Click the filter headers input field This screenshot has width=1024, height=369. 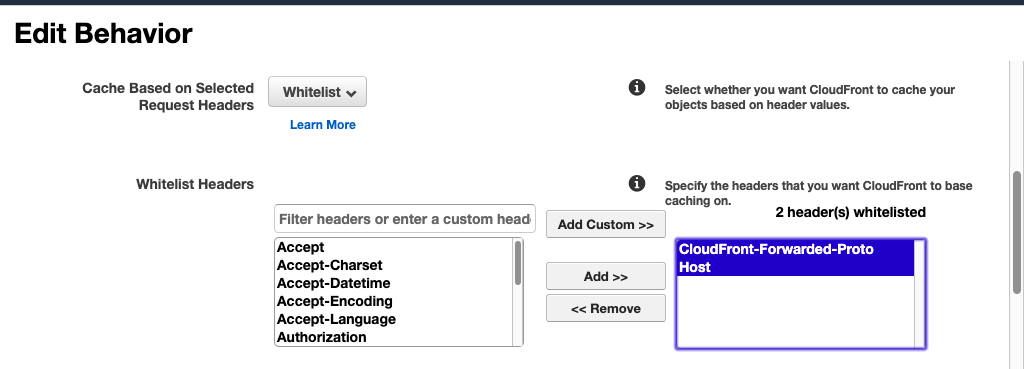coord(405,219)
